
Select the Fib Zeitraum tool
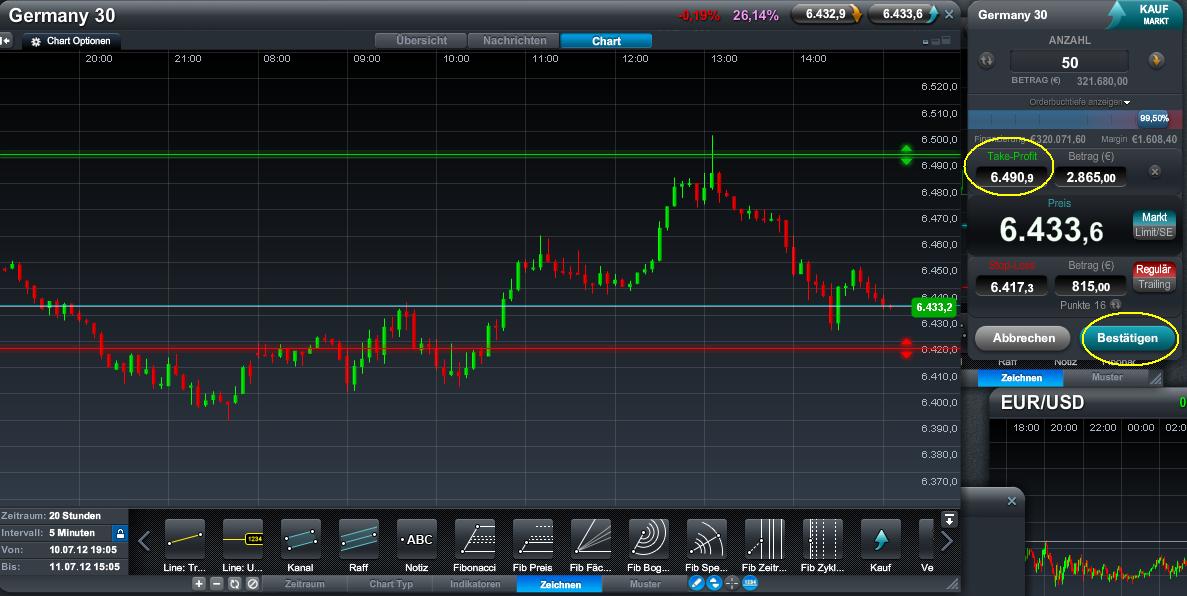point(765,538)
